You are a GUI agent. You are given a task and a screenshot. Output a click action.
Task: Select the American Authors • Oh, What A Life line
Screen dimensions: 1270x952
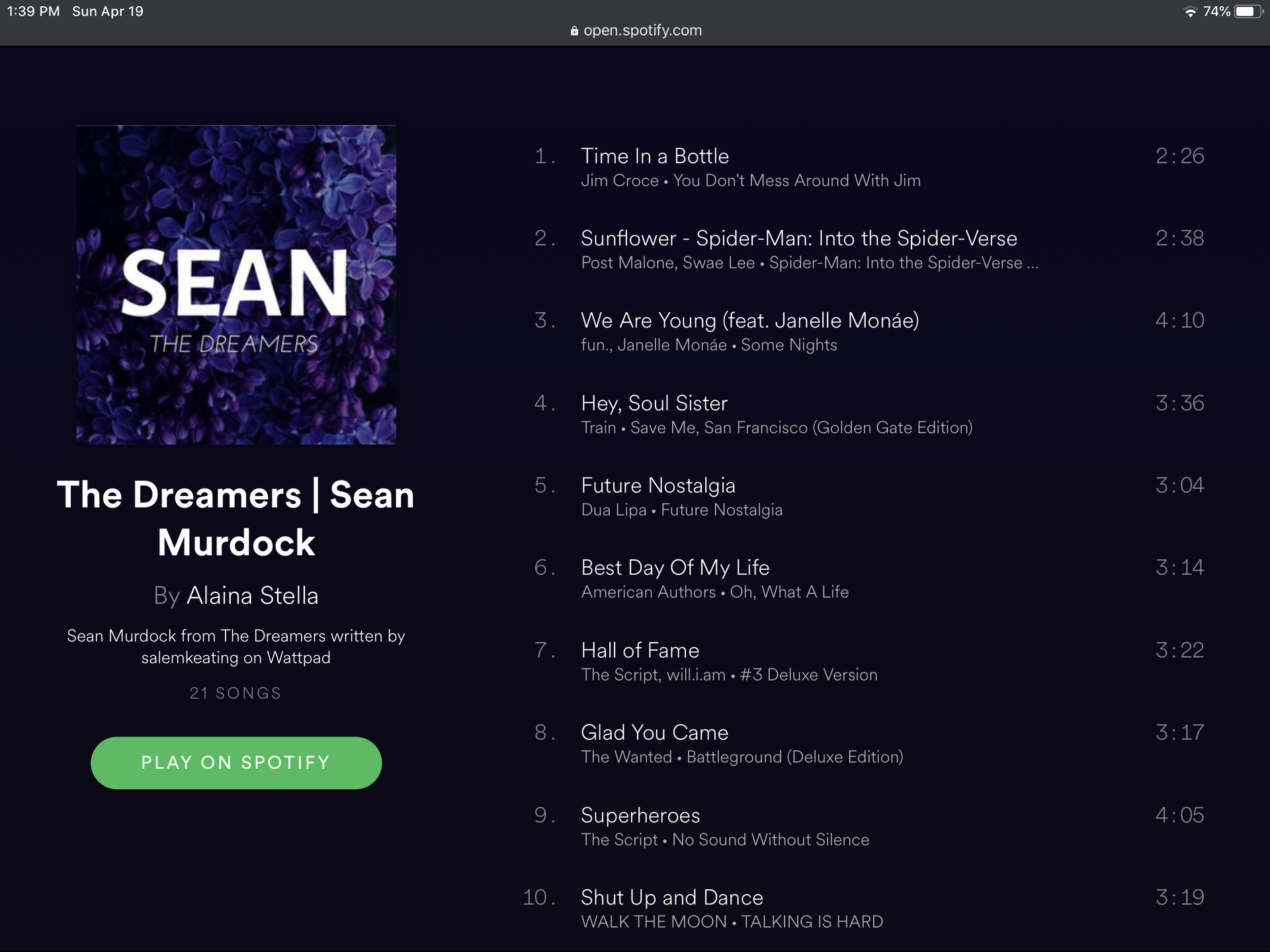715,592
